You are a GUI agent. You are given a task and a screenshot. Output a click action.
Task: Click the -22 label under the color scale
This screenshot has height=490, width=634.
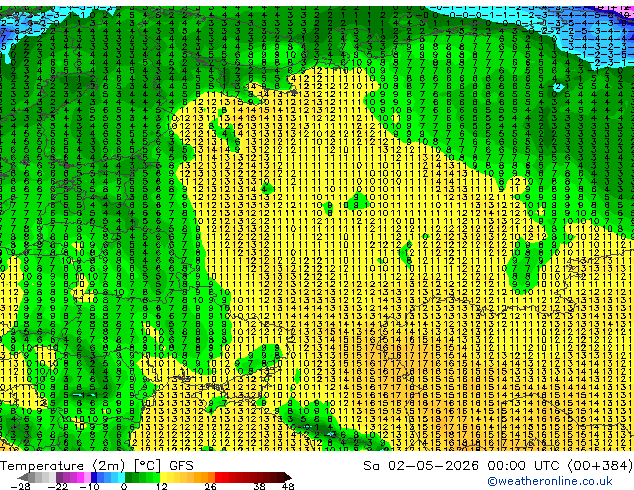point(57,486)
